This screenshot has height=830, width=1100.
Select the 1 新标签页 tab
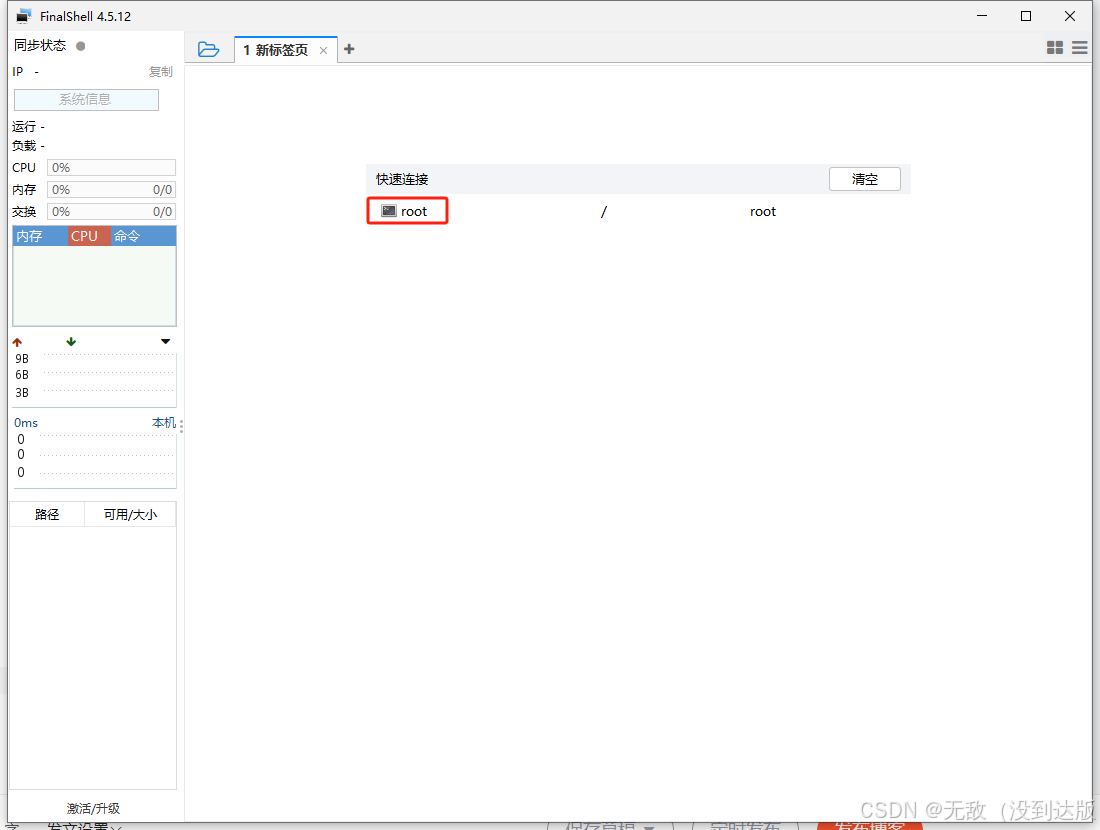point(276,50)
